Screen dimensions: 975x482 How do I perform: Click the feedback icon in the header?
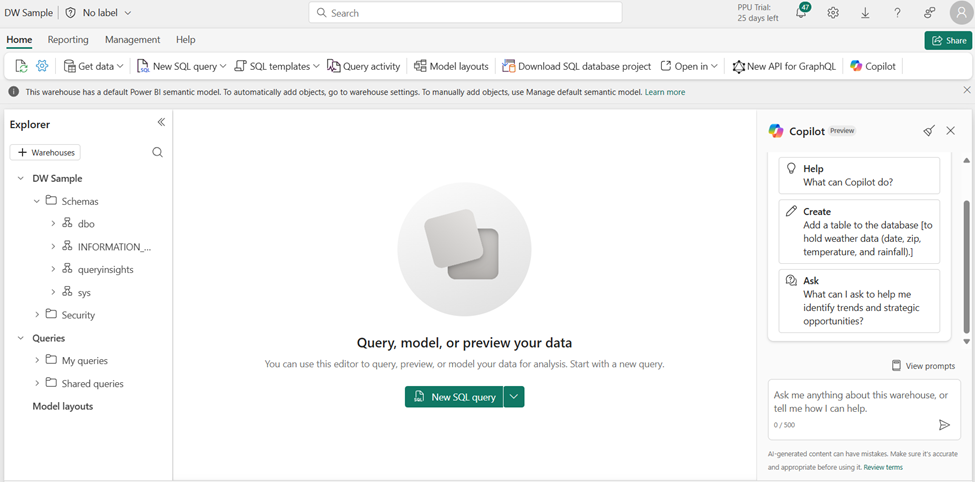[x=930, y=12]
